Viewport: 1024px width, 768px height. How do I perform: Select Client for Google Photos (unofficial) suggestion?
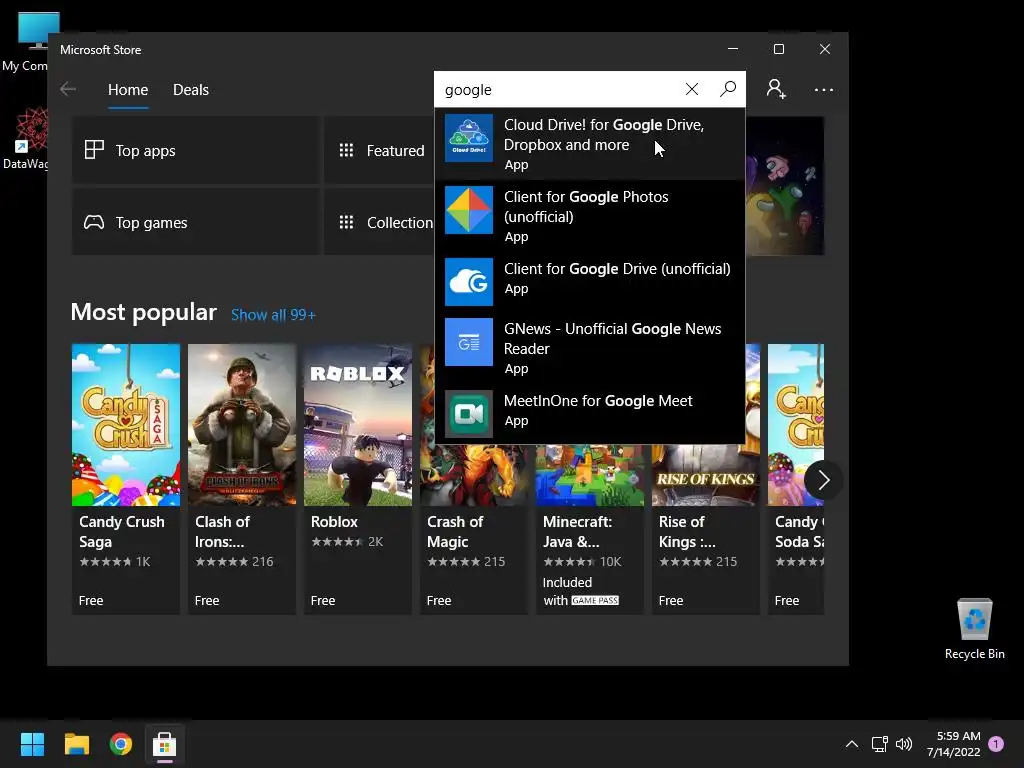[590, 216]
